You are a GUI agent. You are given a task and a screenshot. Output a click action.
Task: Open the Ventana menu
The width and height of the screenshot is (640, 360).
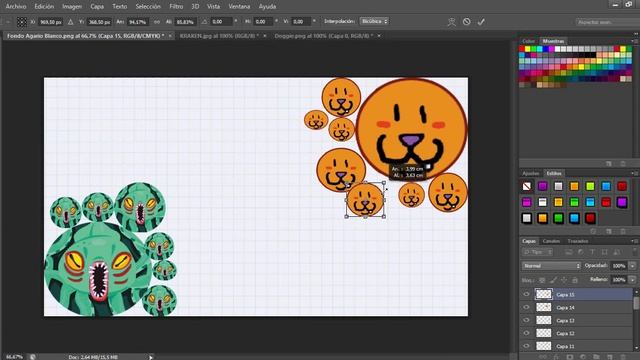239,7
